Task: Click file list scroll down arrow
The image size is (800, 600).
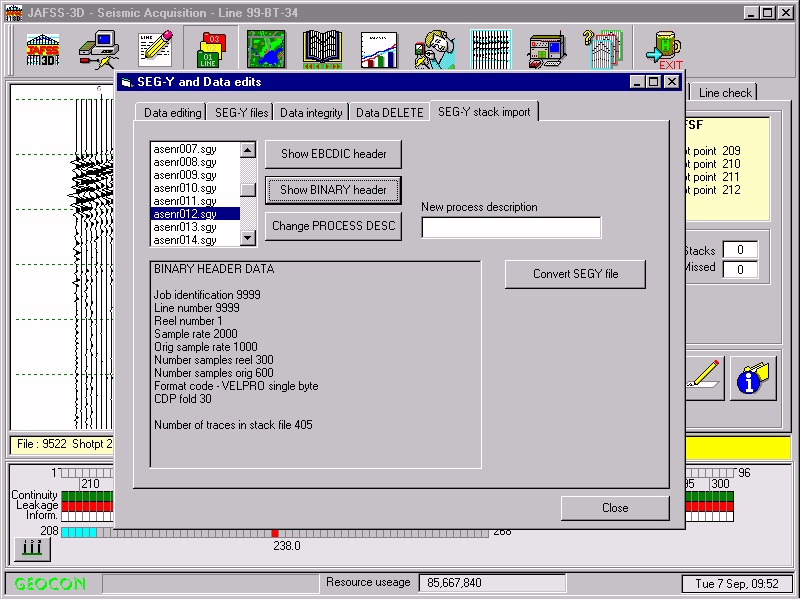Action: coord(248,238)
